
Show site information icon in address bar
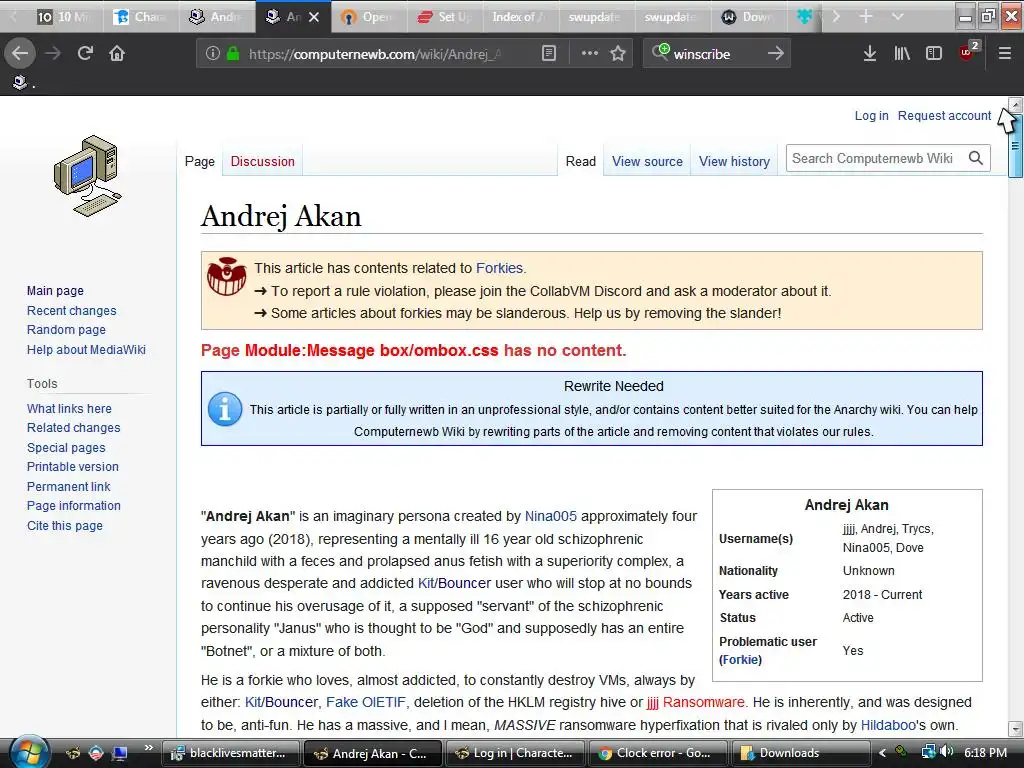[212, 54]
